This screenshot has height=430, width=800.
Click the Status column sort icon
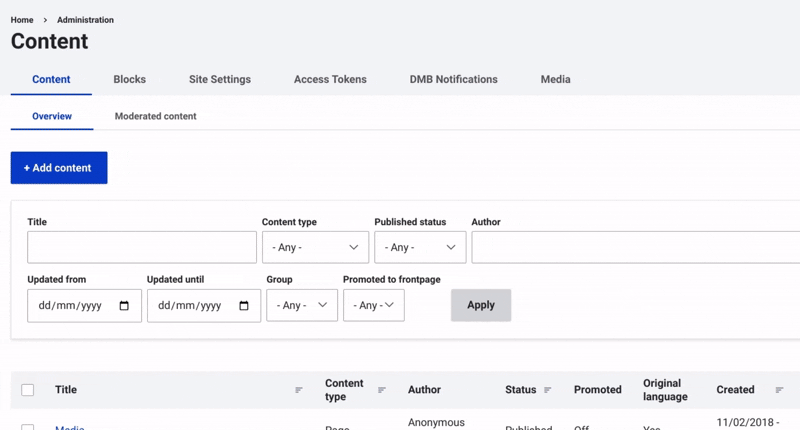(548, 390)
